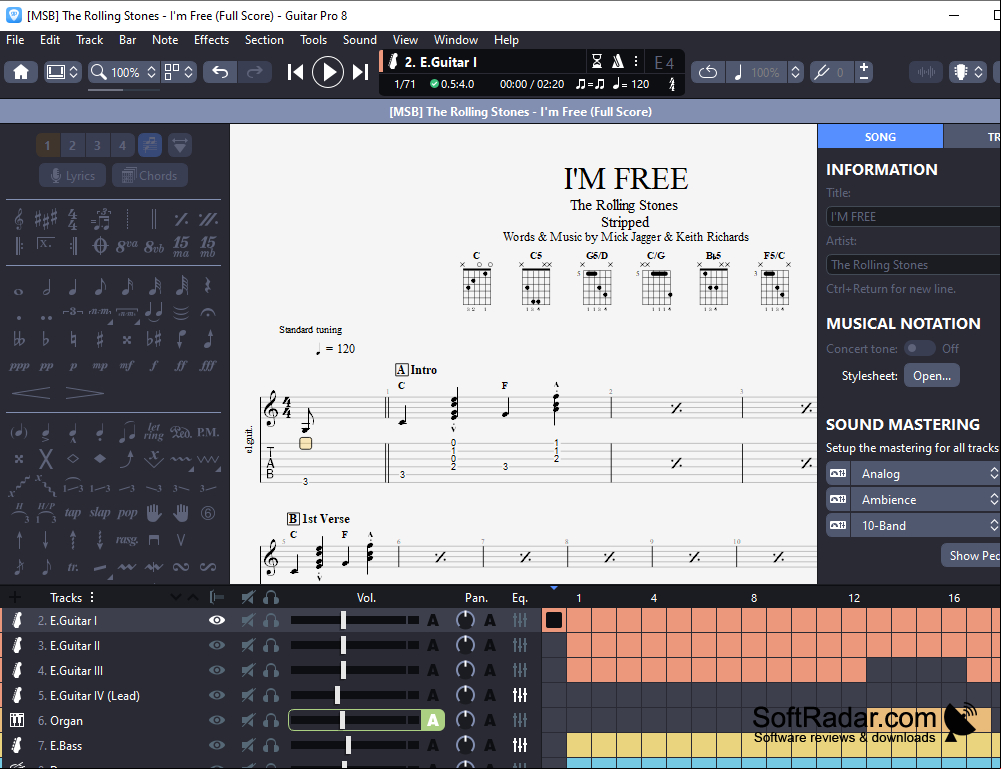Open the Effects menu
1001x769 pixels.
[x=211, y=40]
